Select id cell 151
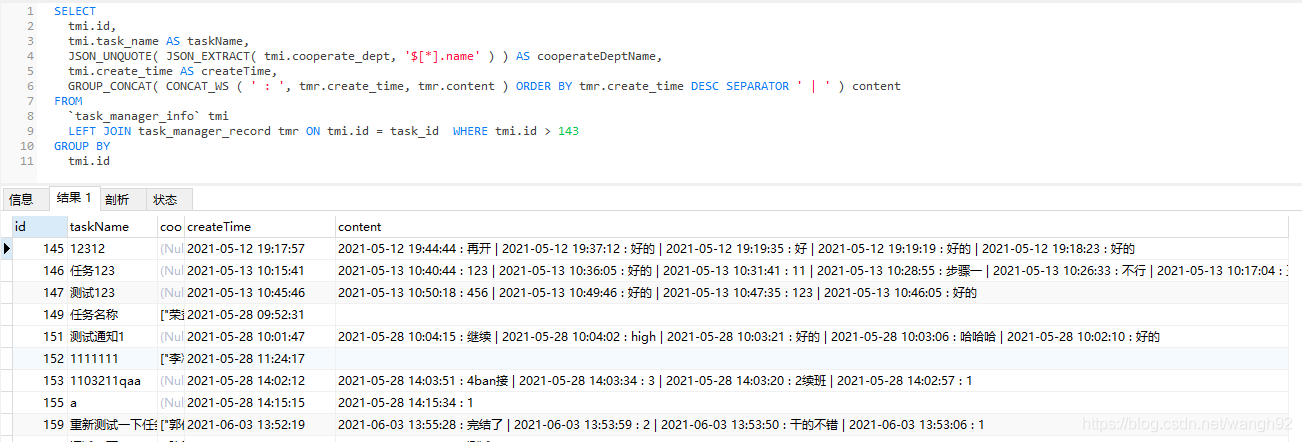 [40, 336]
